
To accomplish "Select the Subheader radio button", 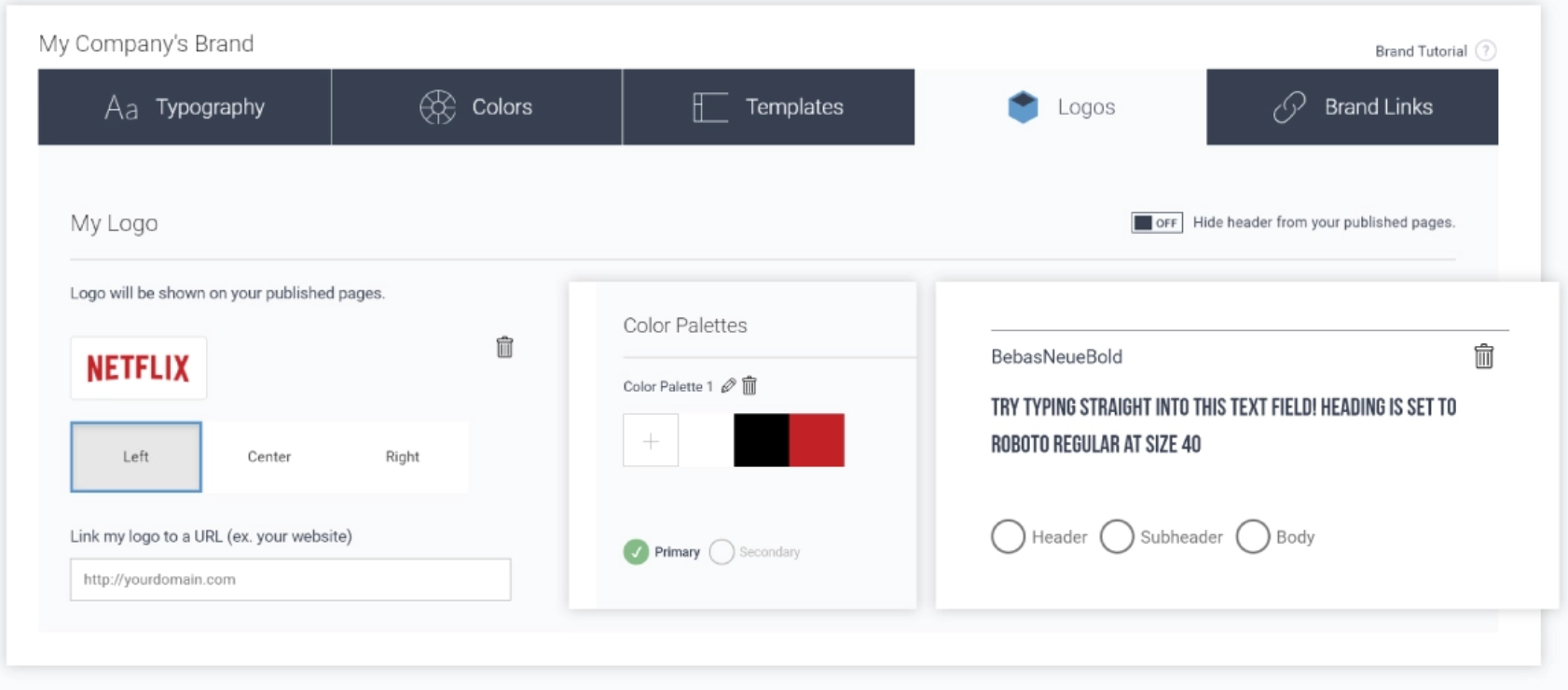I will point(1117,537).
